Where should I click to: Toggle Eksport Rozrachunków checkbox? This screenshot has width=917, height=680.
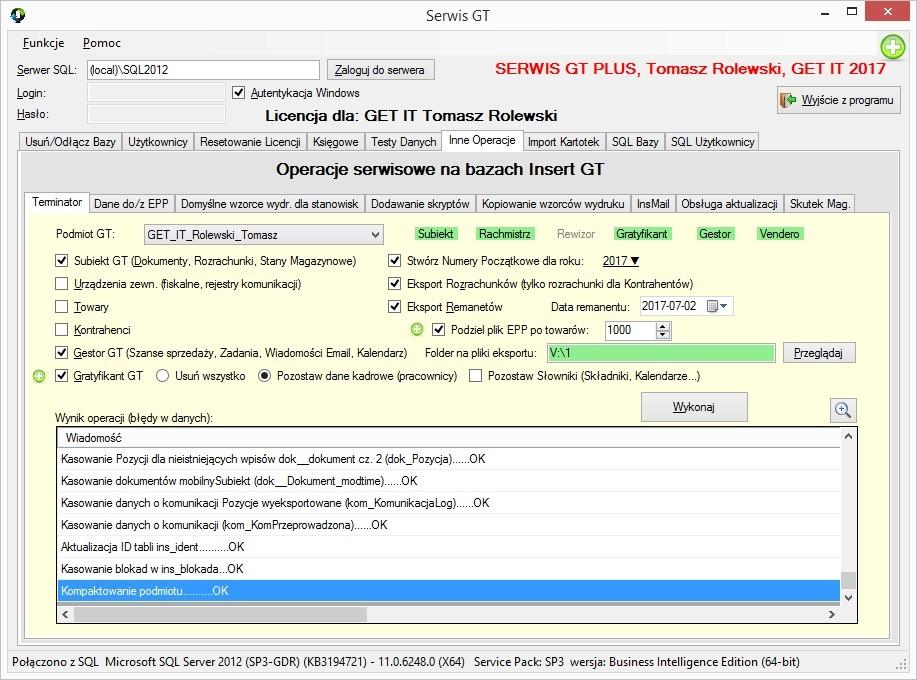[x=395, y=284]
